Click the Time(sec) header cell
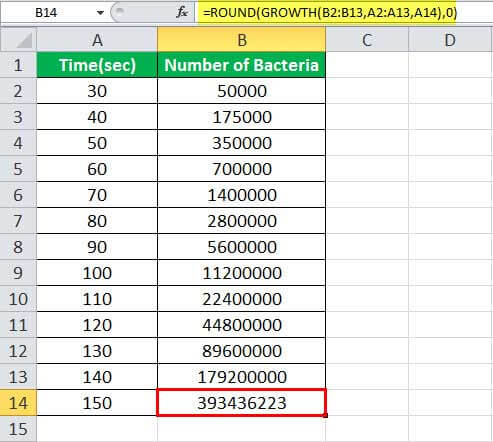493x442 pixels. tap(97, 65)
